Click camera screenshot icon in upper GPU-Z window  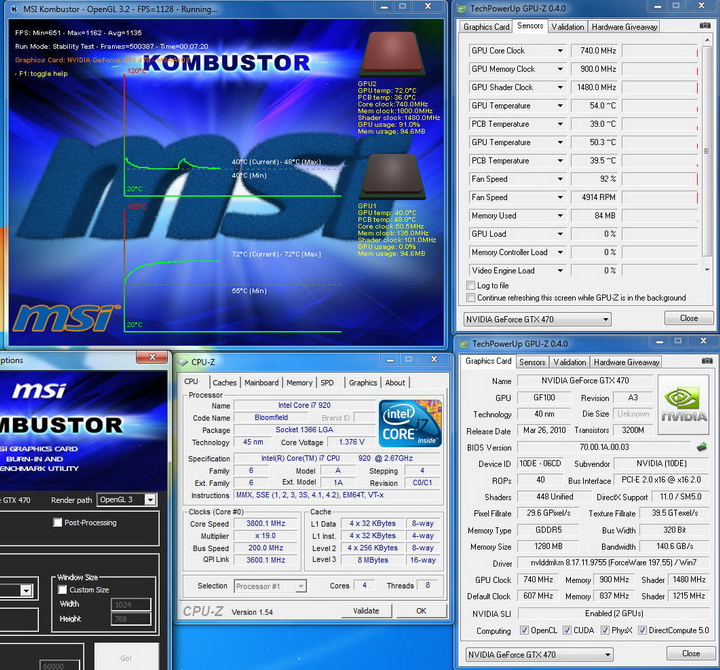[705, 26]
